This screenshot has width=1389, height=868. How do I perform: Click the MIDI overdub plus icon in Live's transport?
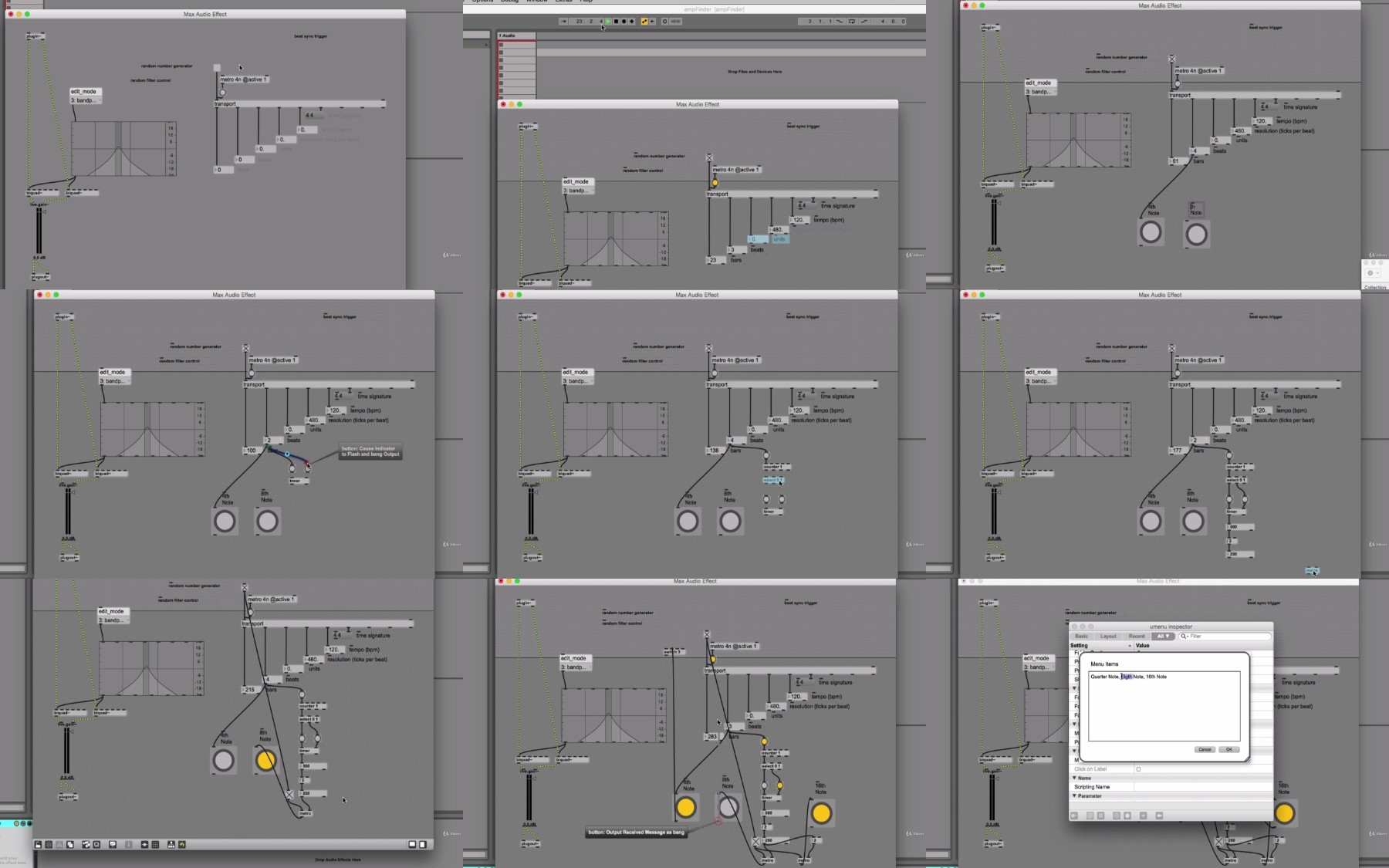[632, 22]
